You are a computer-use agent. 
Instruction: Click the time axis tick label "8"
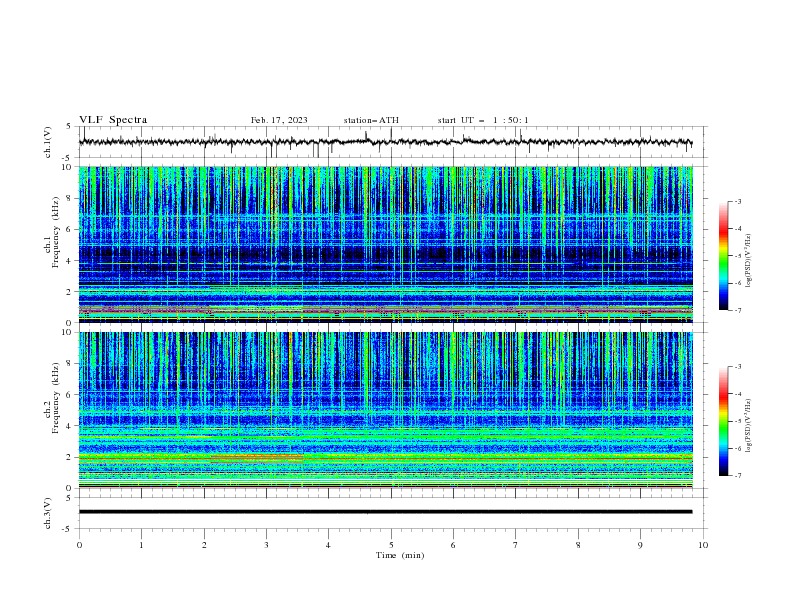coord(578,545)
